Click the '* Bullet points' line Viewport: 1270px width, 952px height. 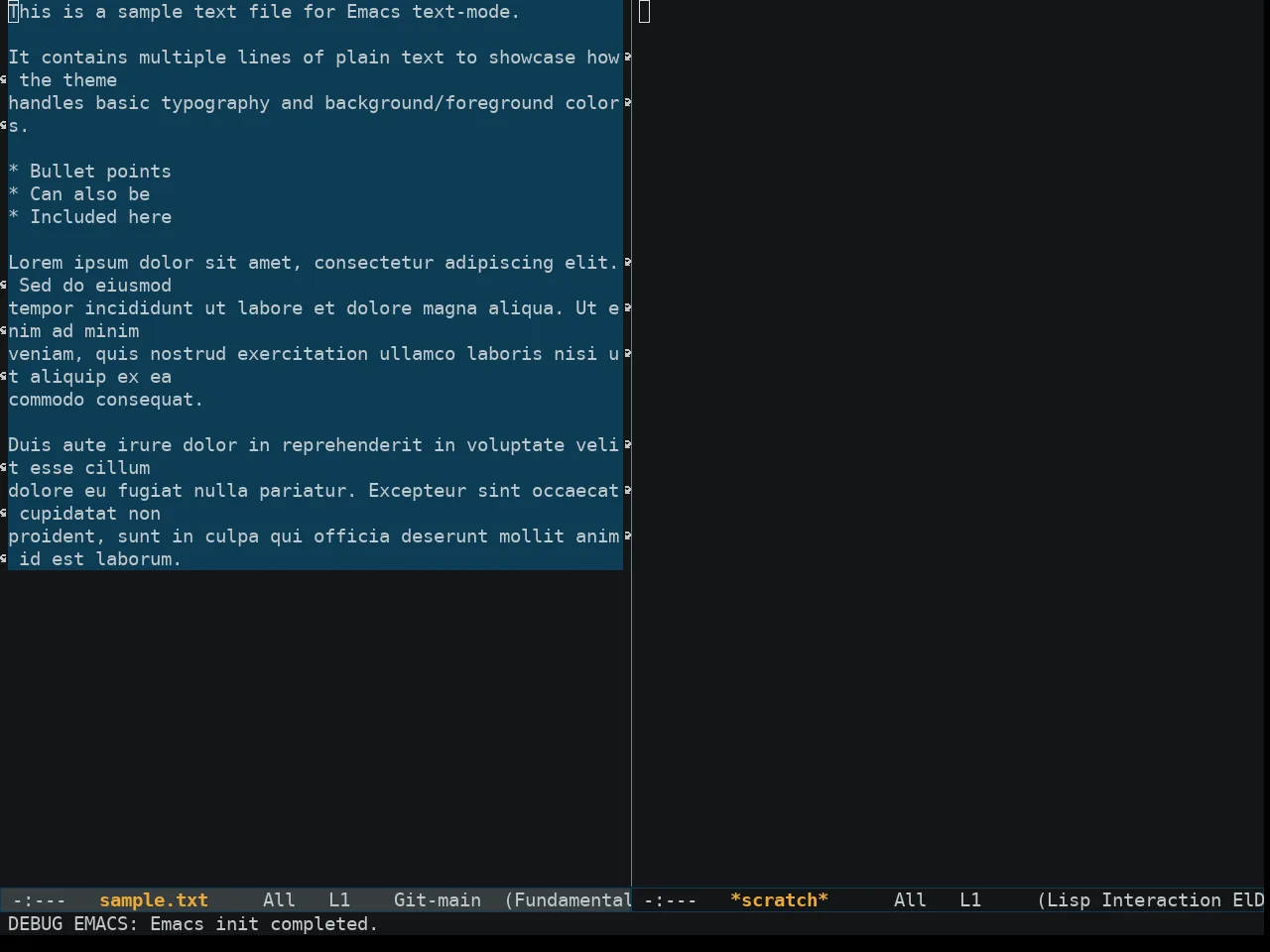click(x=90, y=172)
